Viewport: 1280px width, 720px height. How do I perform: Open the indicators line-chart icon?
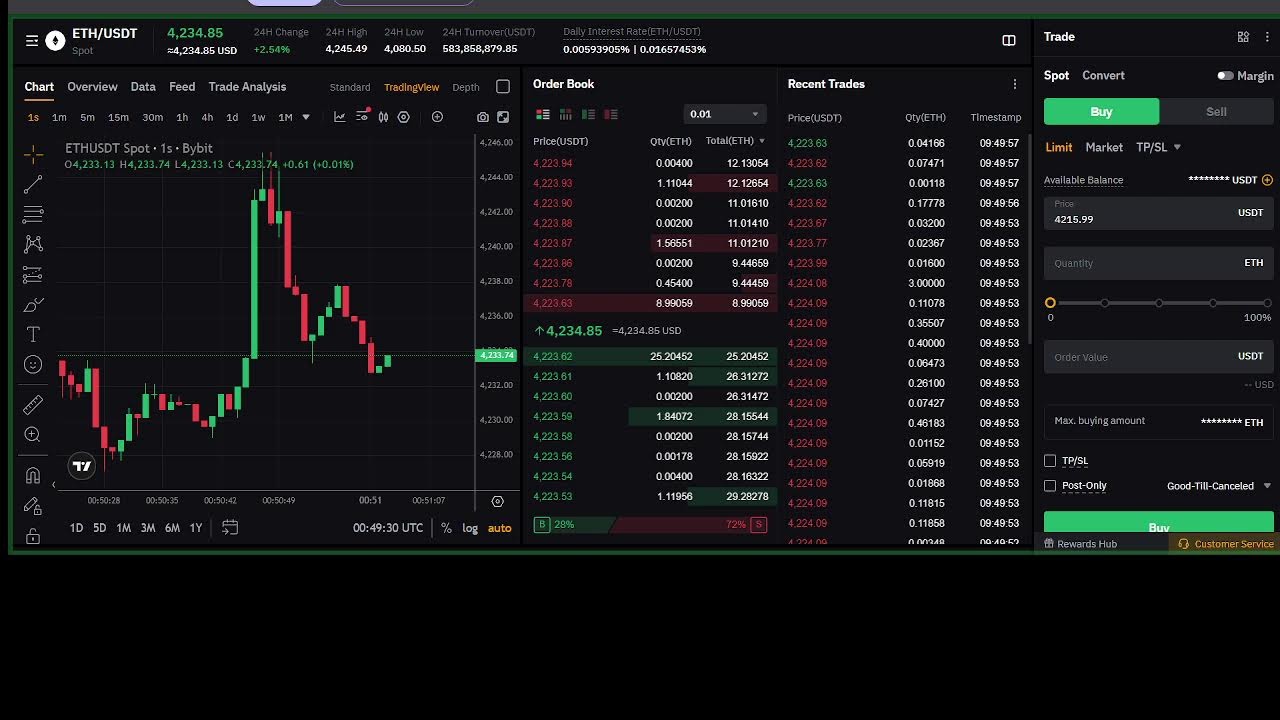pyautogui.click(x=340, y=117)
